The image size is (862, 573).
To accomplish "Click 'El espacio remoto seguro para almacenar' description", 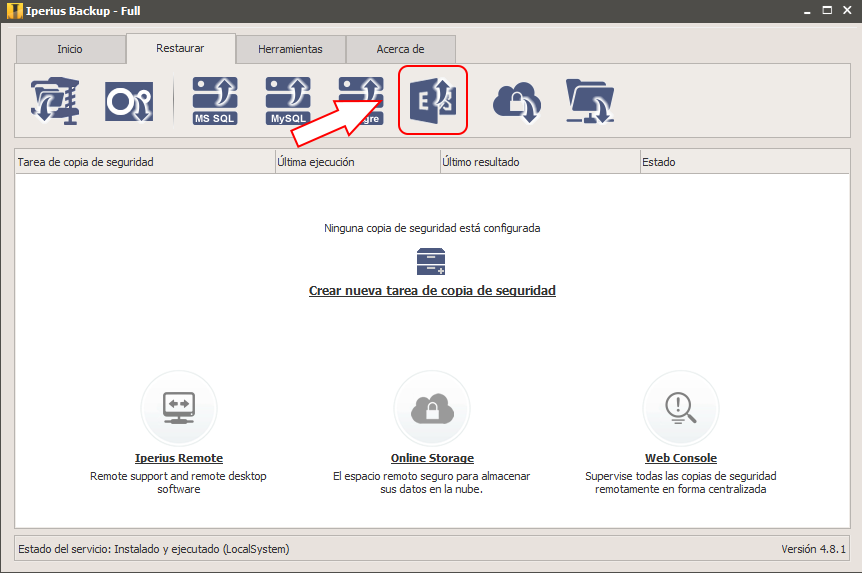I will click(432, 483).
